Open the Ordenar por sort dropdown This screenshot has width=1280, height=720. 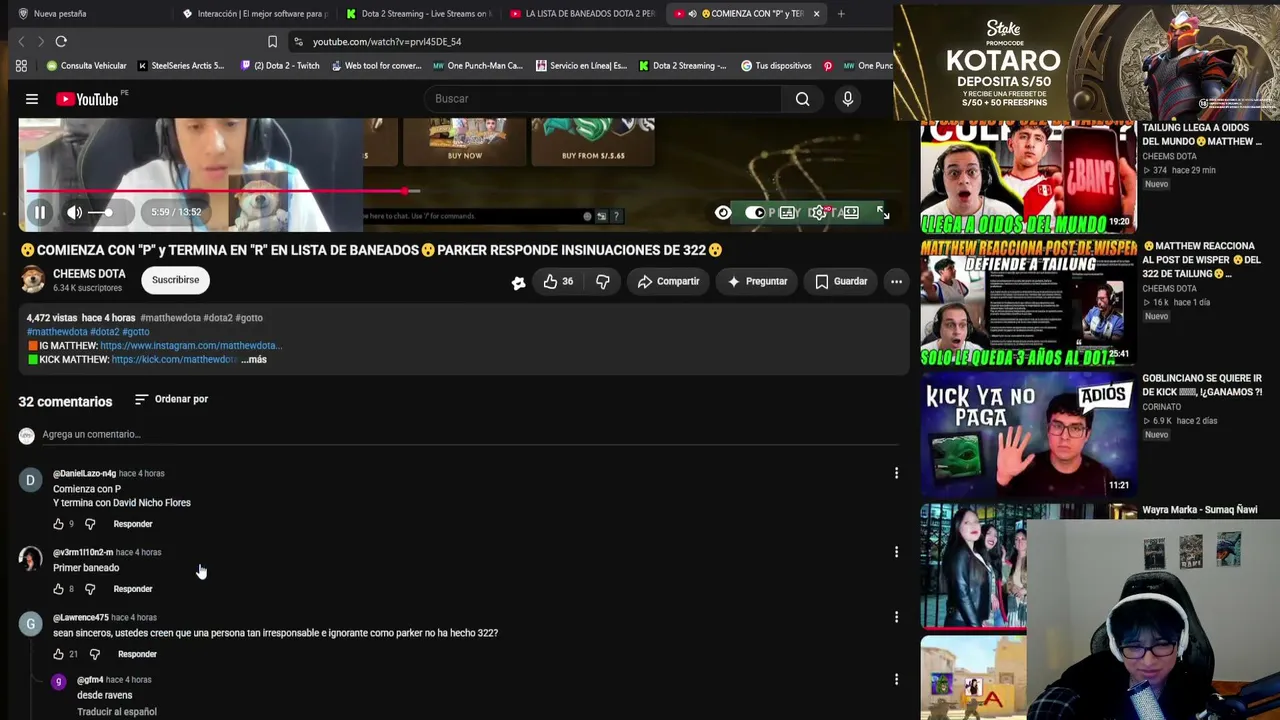pyautogui.click(x=171, y=399)
